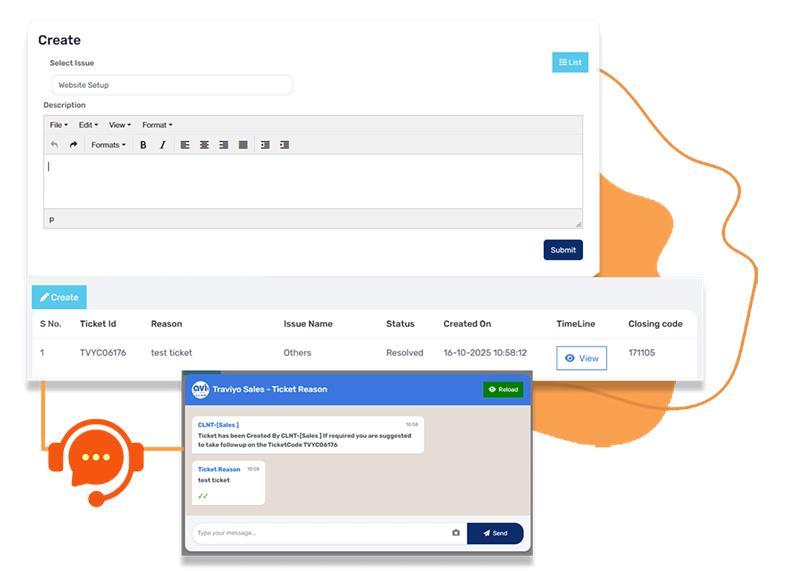Open the Format menu in editor
The image size is (800, 571).
click(157, 125)
